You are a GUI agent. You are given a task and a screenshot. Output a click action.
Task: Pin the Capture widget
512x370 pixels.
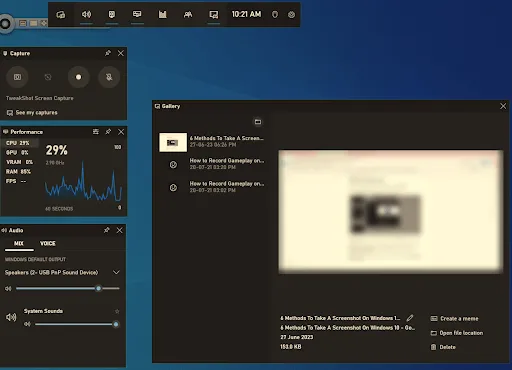[x=108, y=53]
